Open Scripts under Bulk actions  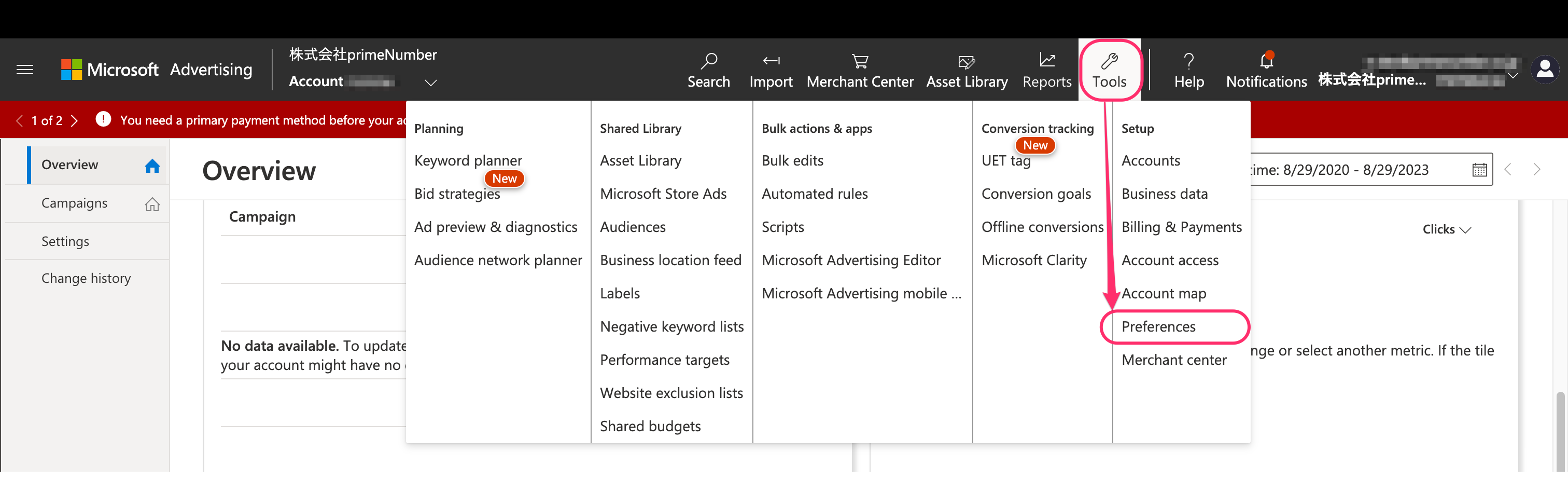(x=782, y=227)
